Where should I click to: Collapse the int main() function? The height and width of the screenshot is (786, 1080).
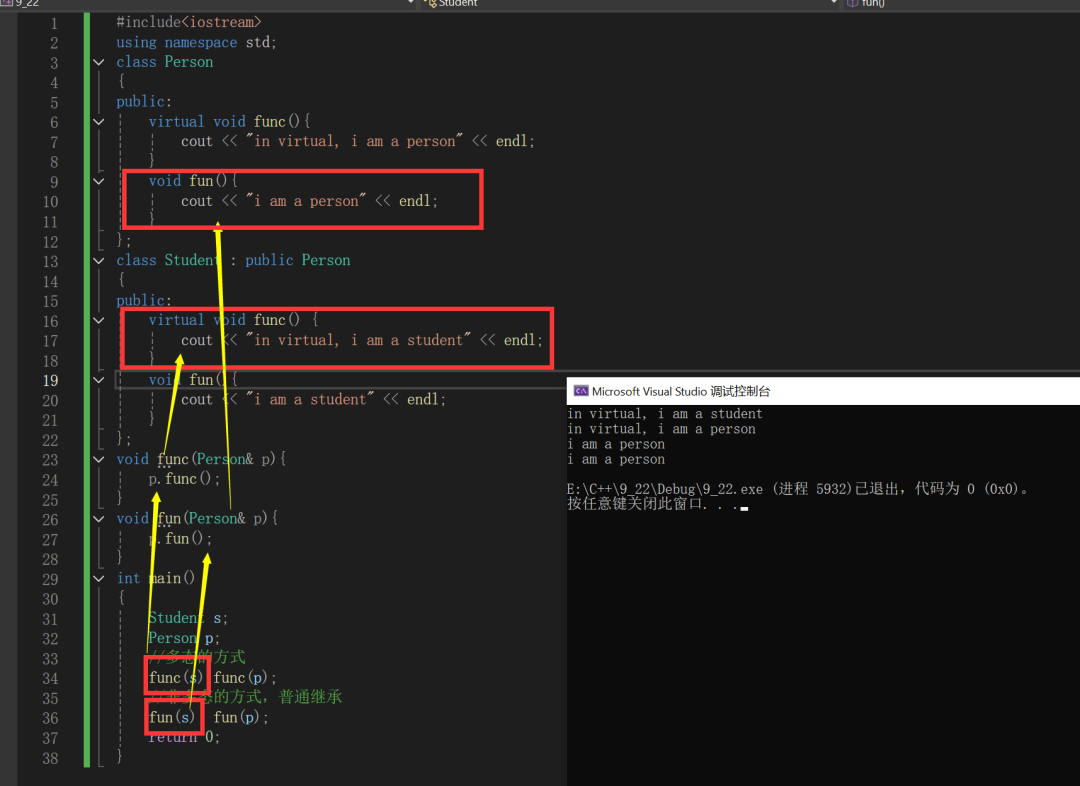click(98, 579)
